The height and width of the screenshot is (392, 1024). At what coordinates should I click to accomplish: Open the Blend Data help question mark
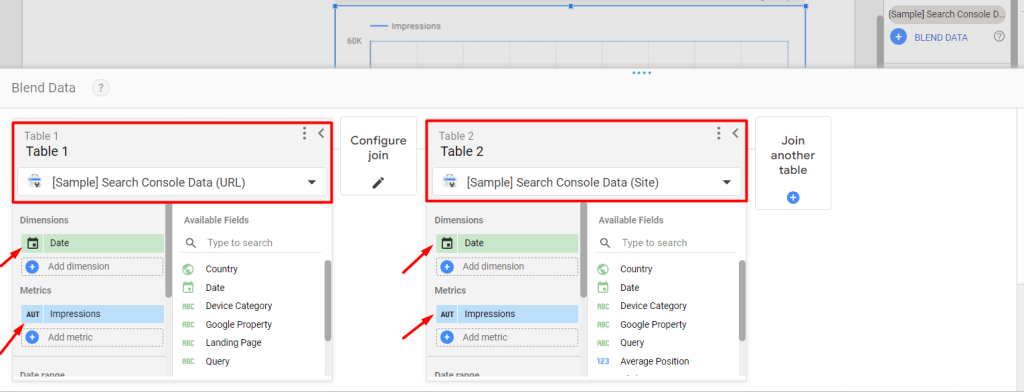pyautogui.click(x=101, y=88)
